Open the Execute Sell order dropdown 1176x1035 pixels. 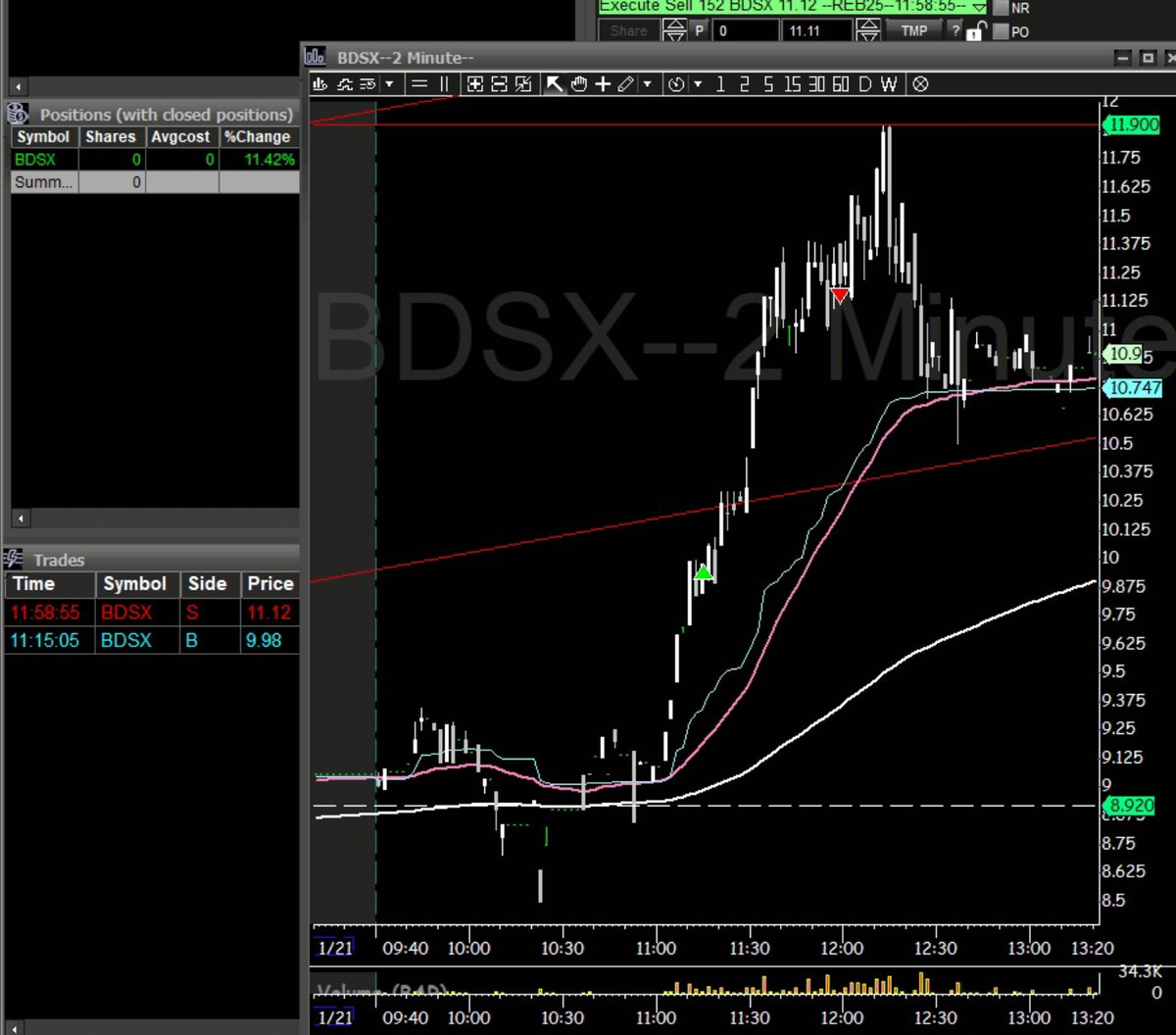tap(980, 7)
